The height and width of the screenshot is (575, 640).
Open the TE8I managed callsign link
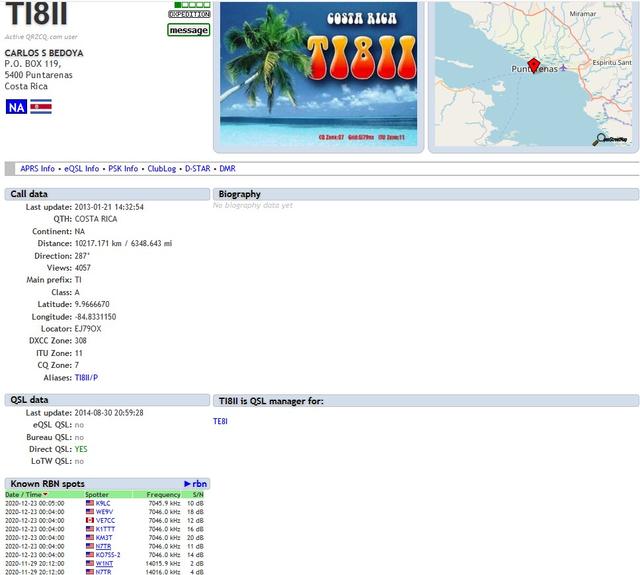coord(220,421)
